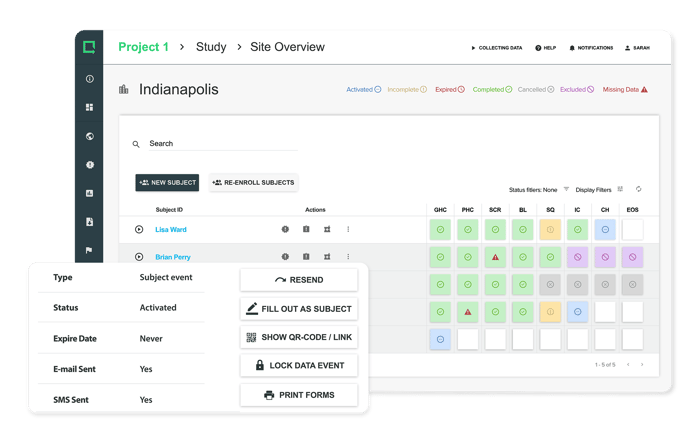
Task: Open Brian Perry's three-dot more menu
Action: 348,256
